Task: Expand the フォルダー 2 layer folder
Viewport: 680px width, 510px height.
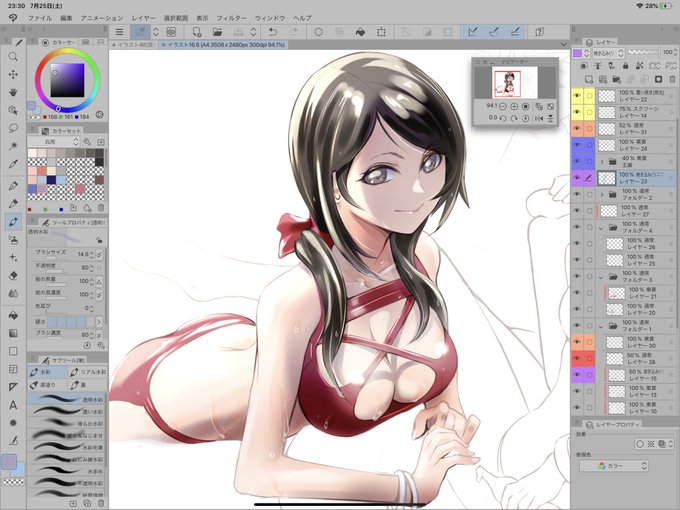Action: point(602,194)
